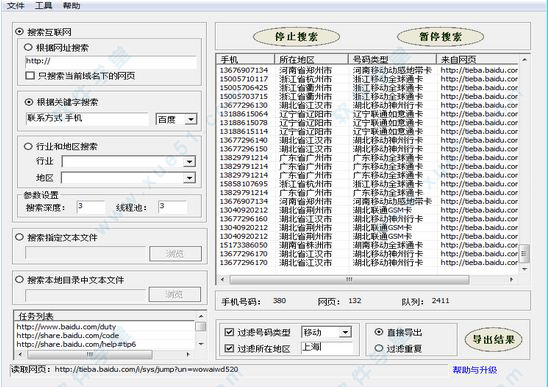Select row with number 13188615114

368,131
